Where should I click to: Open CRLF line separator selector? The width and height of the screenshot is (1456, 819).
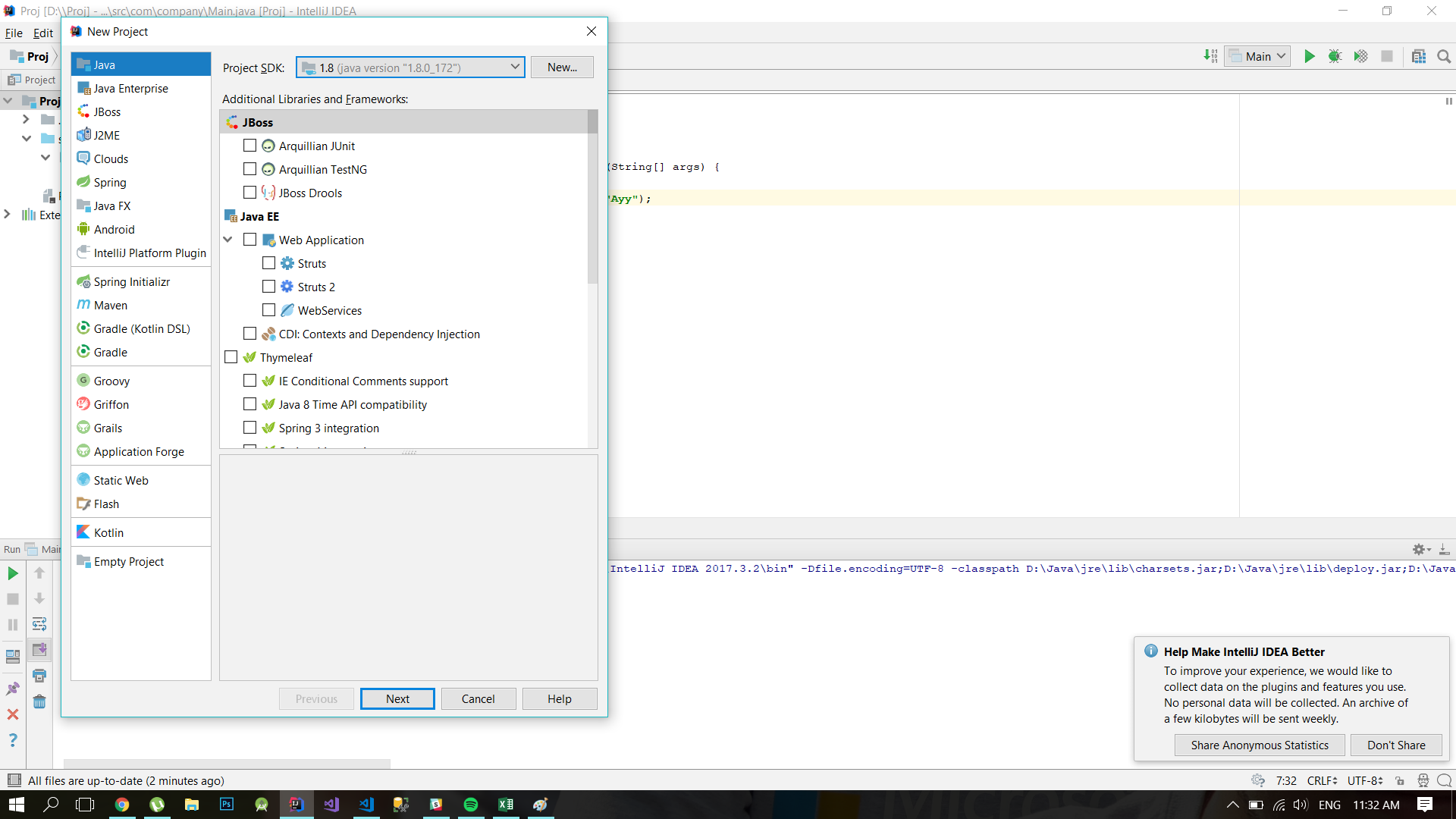(1322, 780)
